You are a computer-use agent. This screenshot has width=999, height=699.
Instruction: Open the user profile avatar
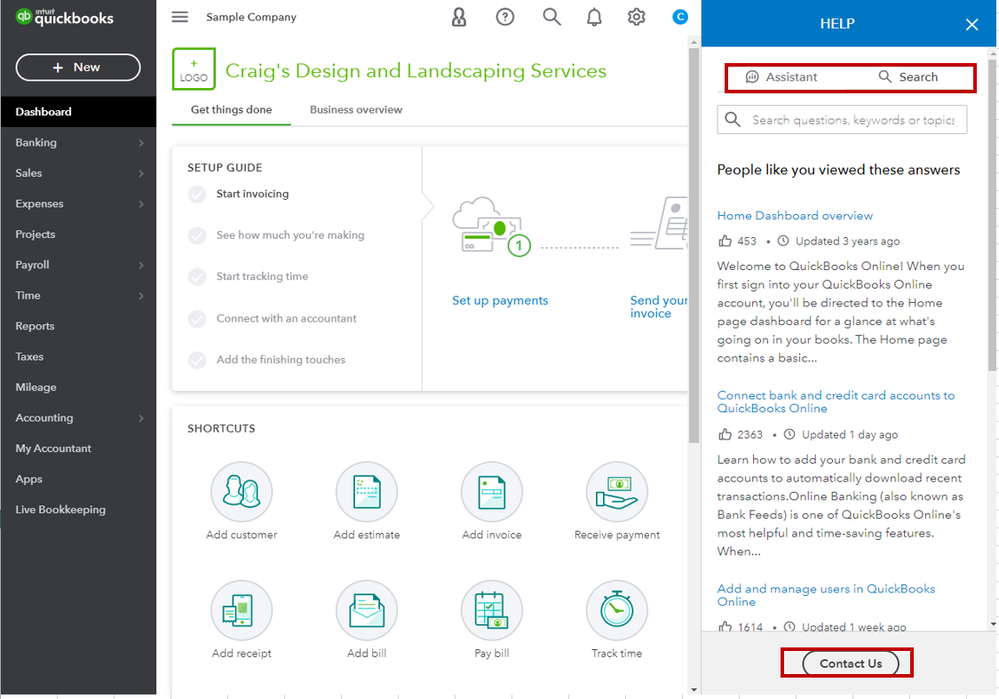pos(680,17)
